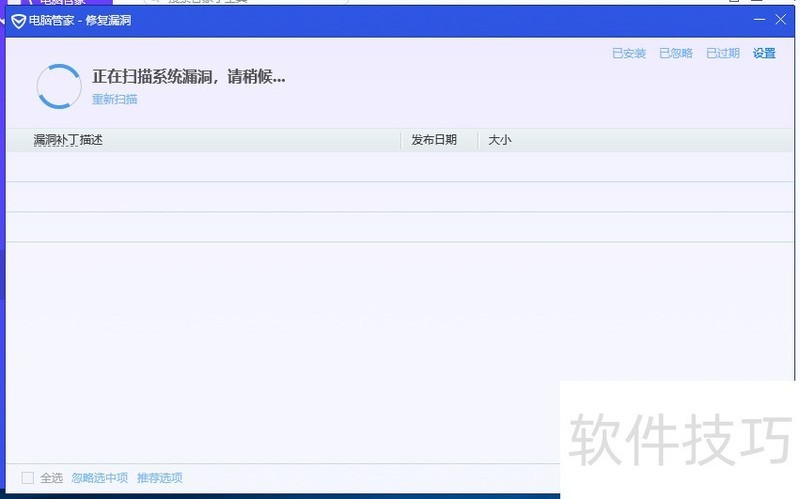Click the 全选 label text
800x499 pixels.
pyautogui.click(x=52, y=478)
